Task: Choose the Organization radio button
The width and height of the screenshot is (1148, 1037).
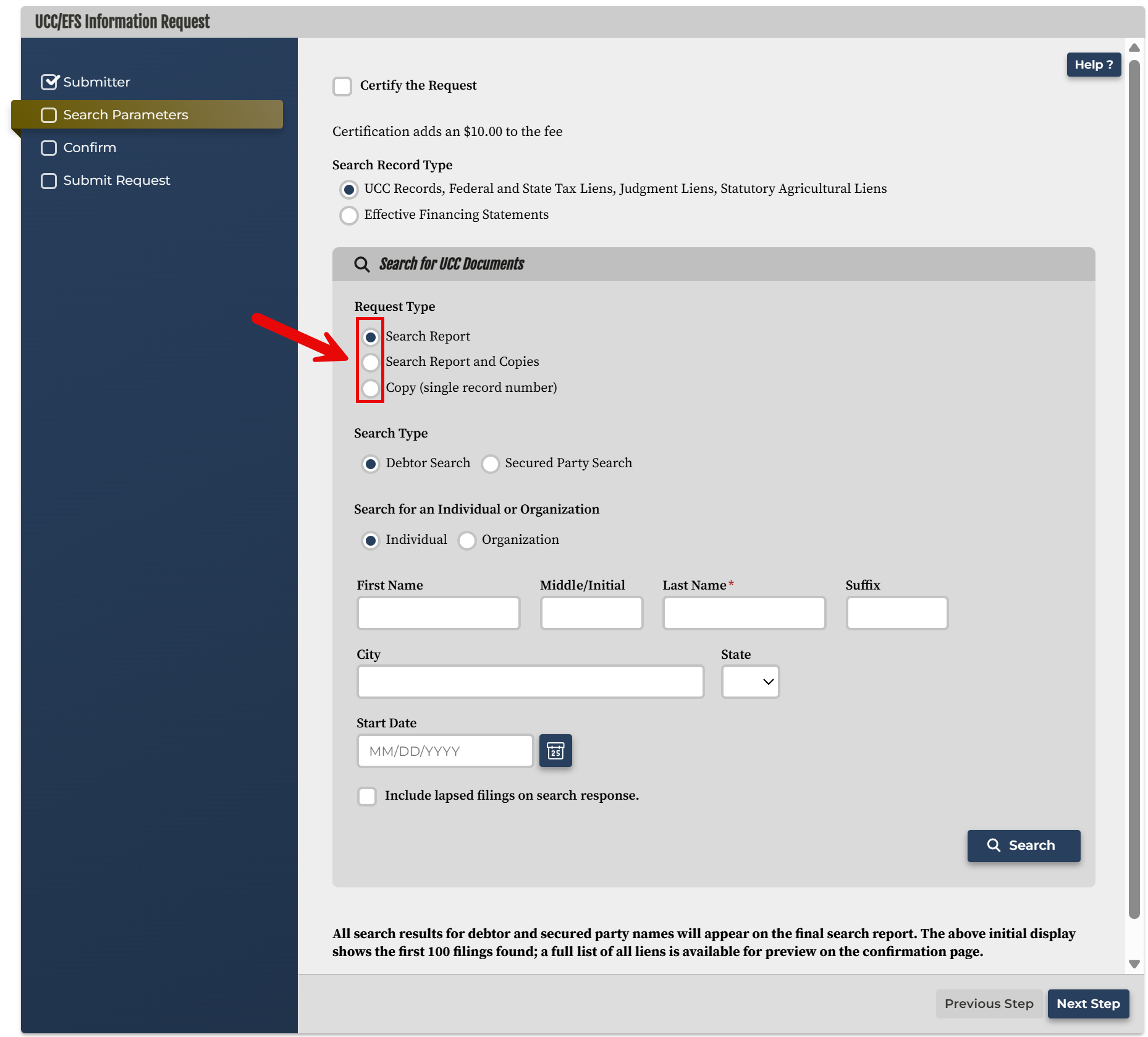Action: (x=467, y=540)
